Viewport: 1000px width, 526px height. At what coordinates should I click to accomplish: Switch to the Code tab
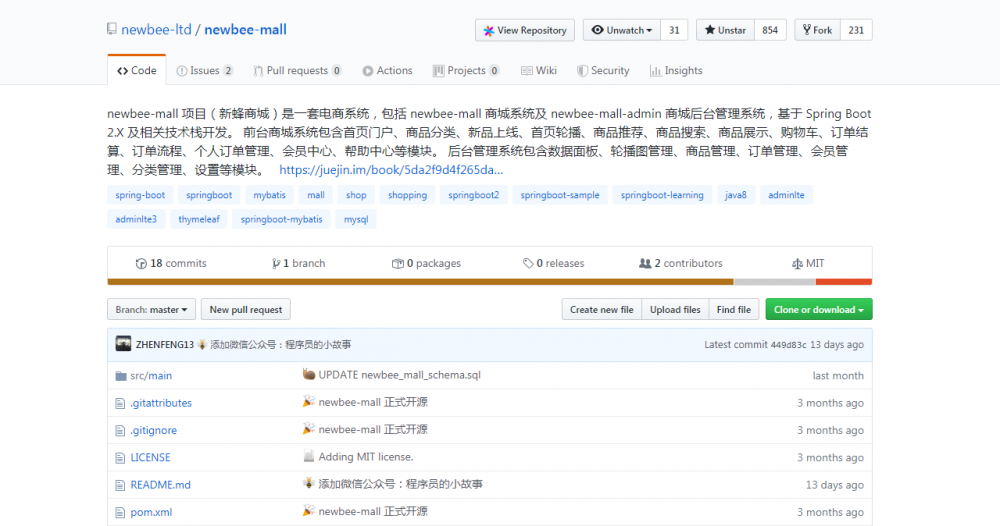tap(136, 70)
